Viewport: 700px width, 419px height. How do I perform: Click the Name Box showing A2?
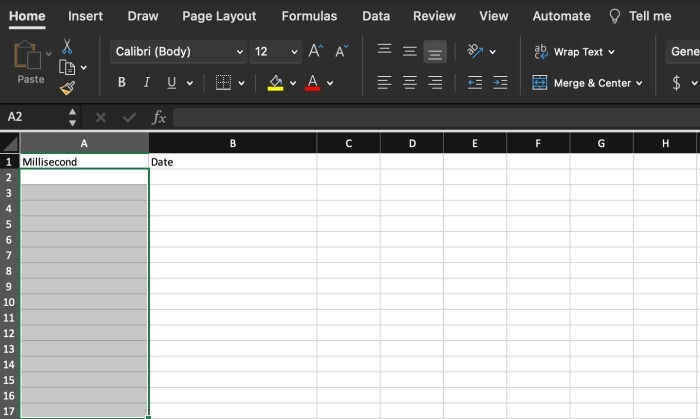pos(33,117)
